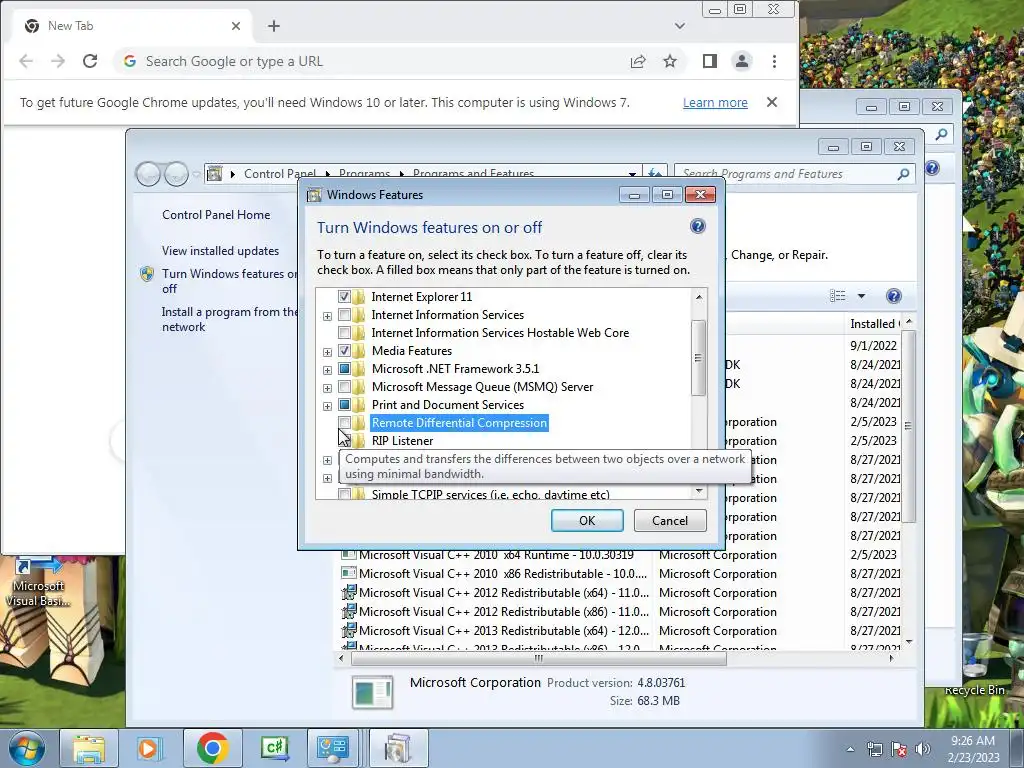Select RIP Listener feature row
Screen dimensions: 1024x768
(402, 441)
